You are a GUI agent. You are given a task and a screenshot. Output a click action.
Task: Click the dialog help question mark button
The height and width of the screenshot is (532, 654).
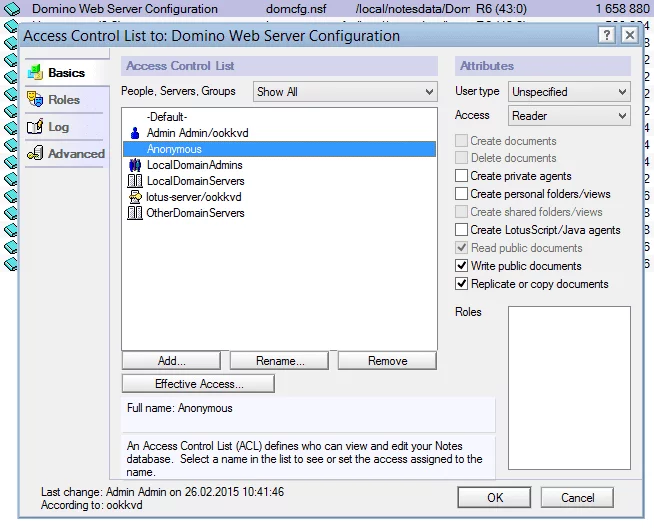[607, 35]
